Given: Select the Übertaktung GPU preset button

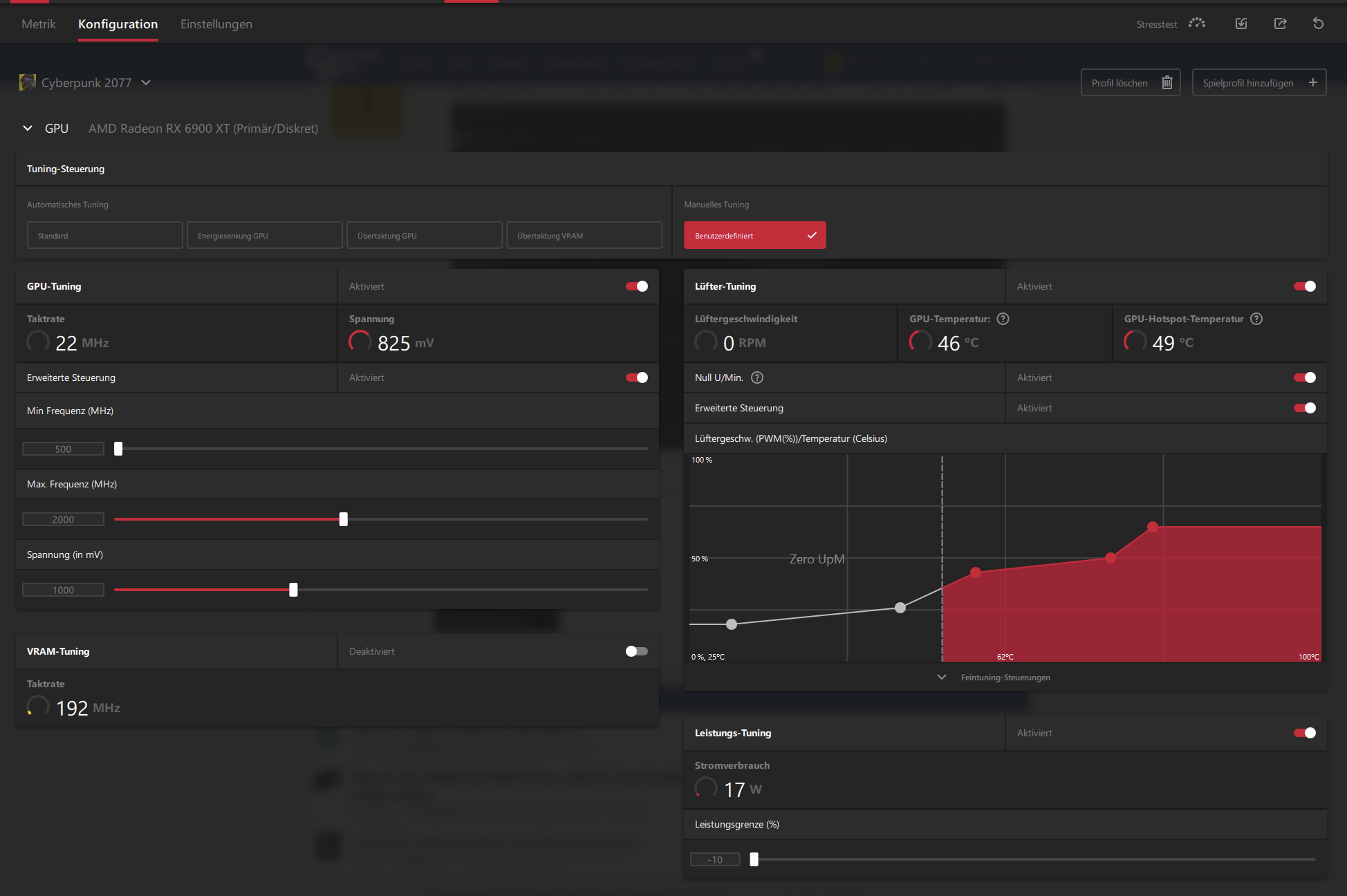Looking at the screenshot, I should point(424,236).
